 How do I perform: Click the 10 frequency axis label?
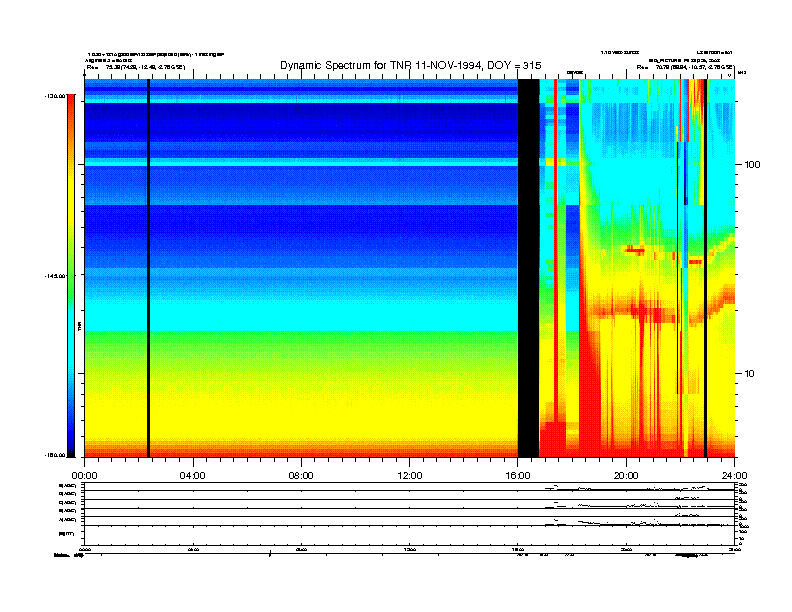pos(750,374)
